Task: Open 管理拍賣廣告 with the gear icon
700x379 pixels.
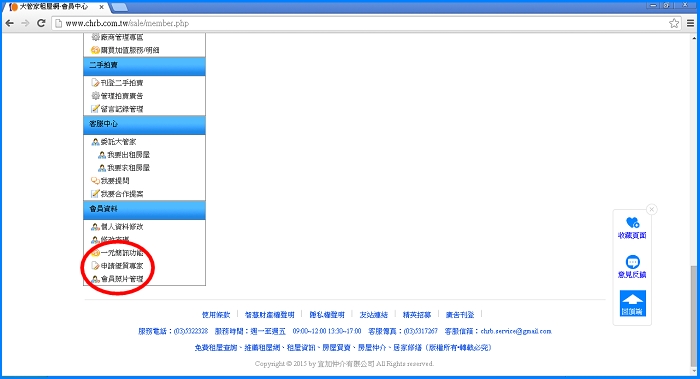Action: point(117,96)
